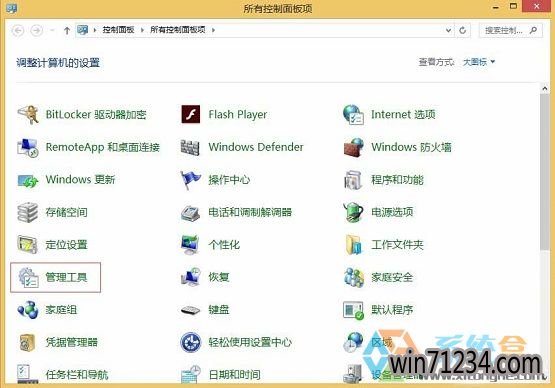Open the BitLocker 驱动器加密 icon

click(x=28, y=114)
